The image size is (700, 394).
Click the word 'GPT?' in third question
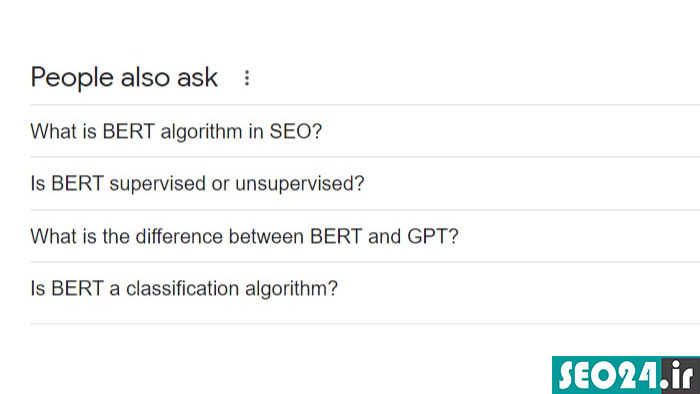tap(433, 236)
